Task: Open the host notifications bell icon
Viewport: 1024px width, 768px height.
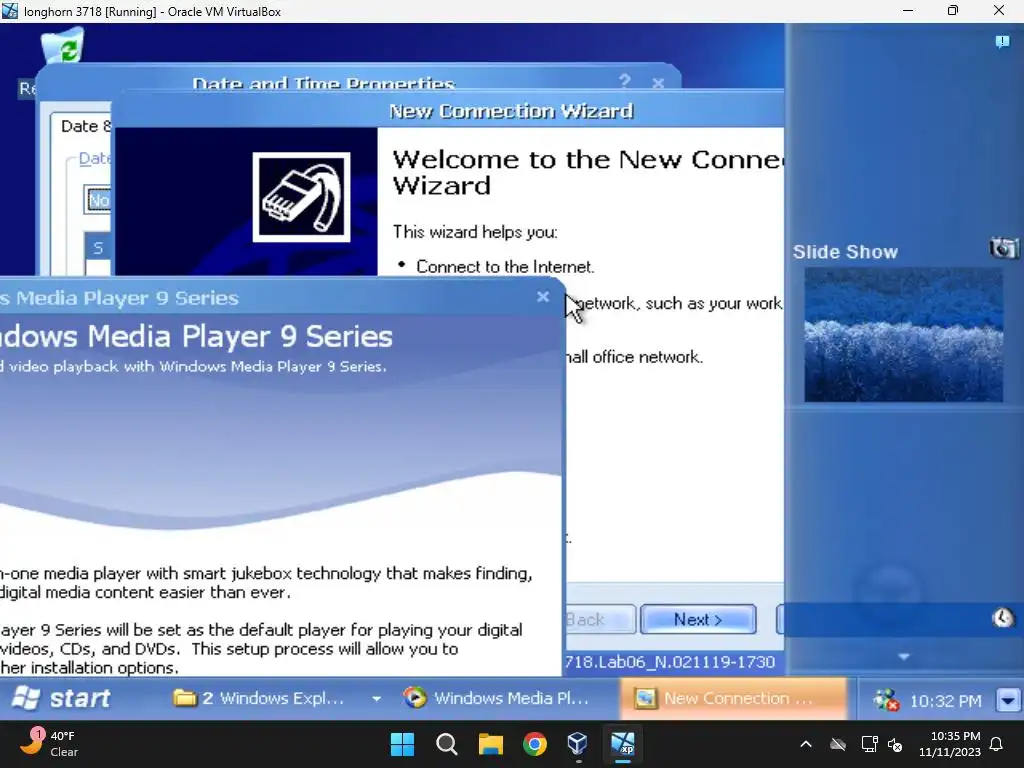Action: click(996, 744)
